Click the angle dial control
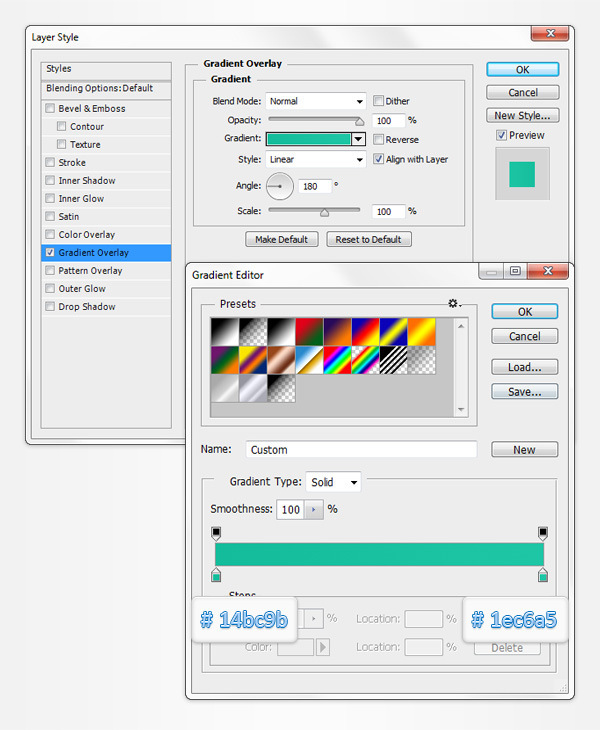This screenshot has height=730, width=600. coord(281,185)
